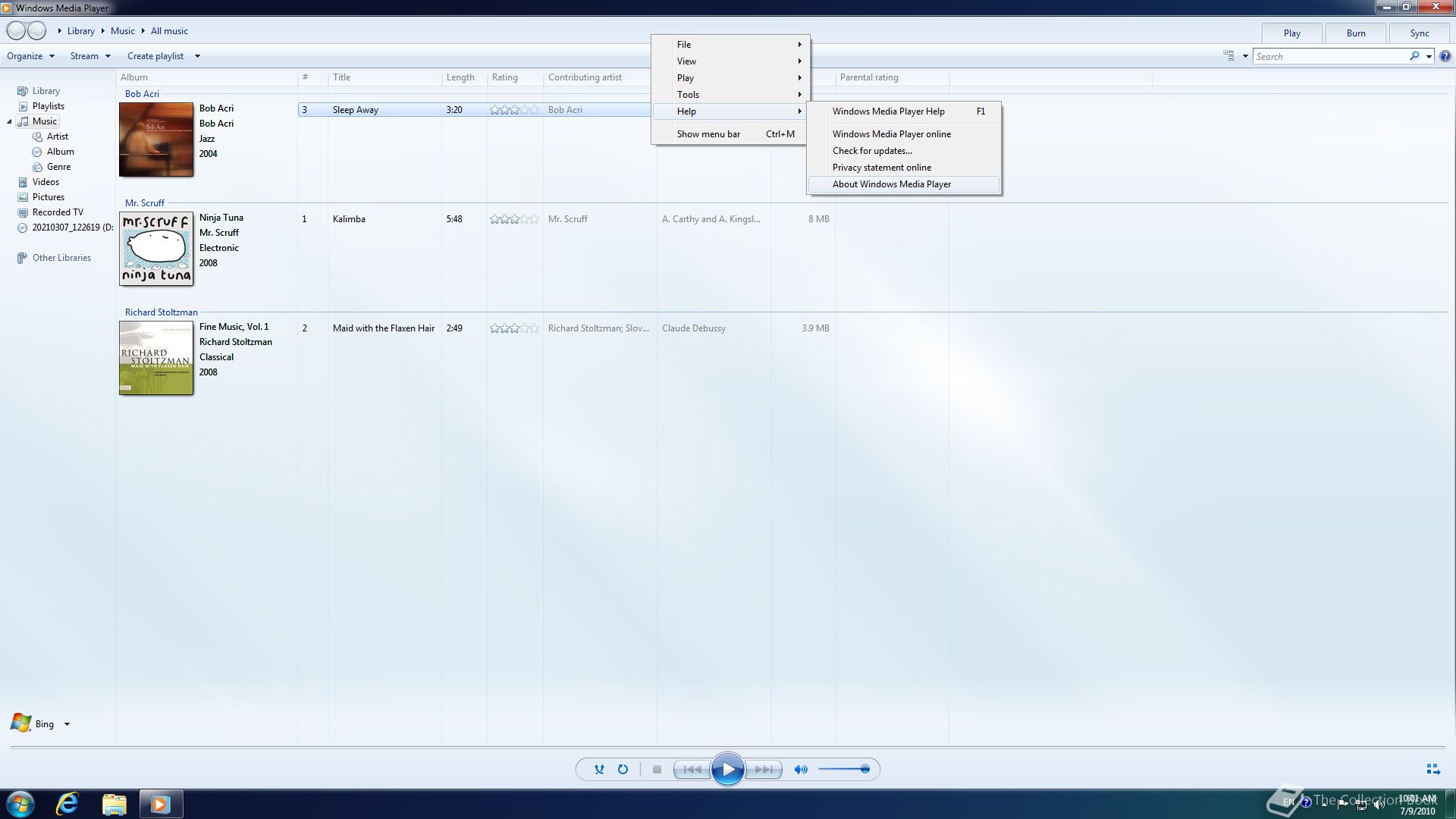The height and width of the screenshot is (819, 1456).
Task: Click the Forward navigation arrow
Action: [37, 30]
